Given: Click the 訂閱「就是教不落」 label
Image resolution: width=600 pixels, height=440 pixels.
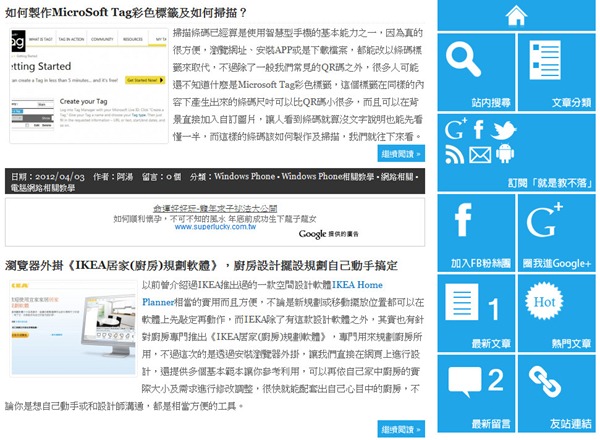Looking at the screenshot, I should (x=549, y=183).
